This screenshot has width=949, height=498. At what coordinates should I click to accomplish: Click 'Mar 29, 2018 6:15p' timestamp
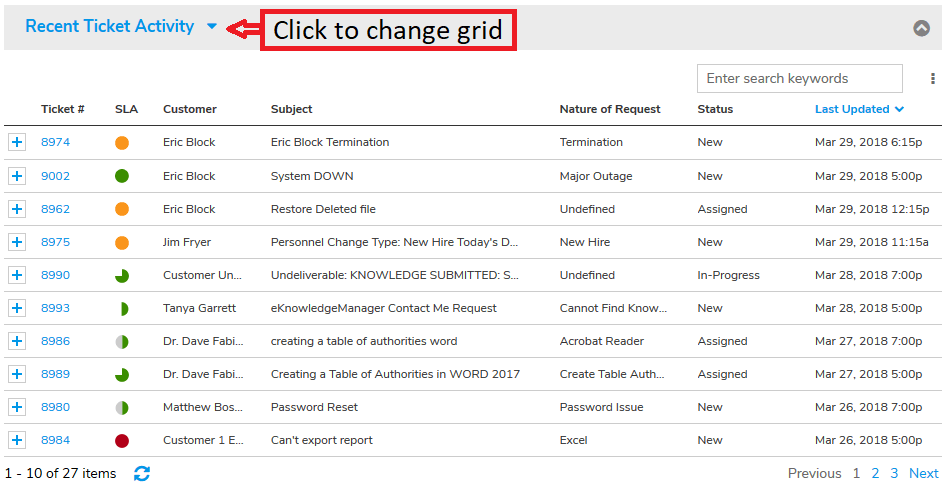(x=869, y=143)
